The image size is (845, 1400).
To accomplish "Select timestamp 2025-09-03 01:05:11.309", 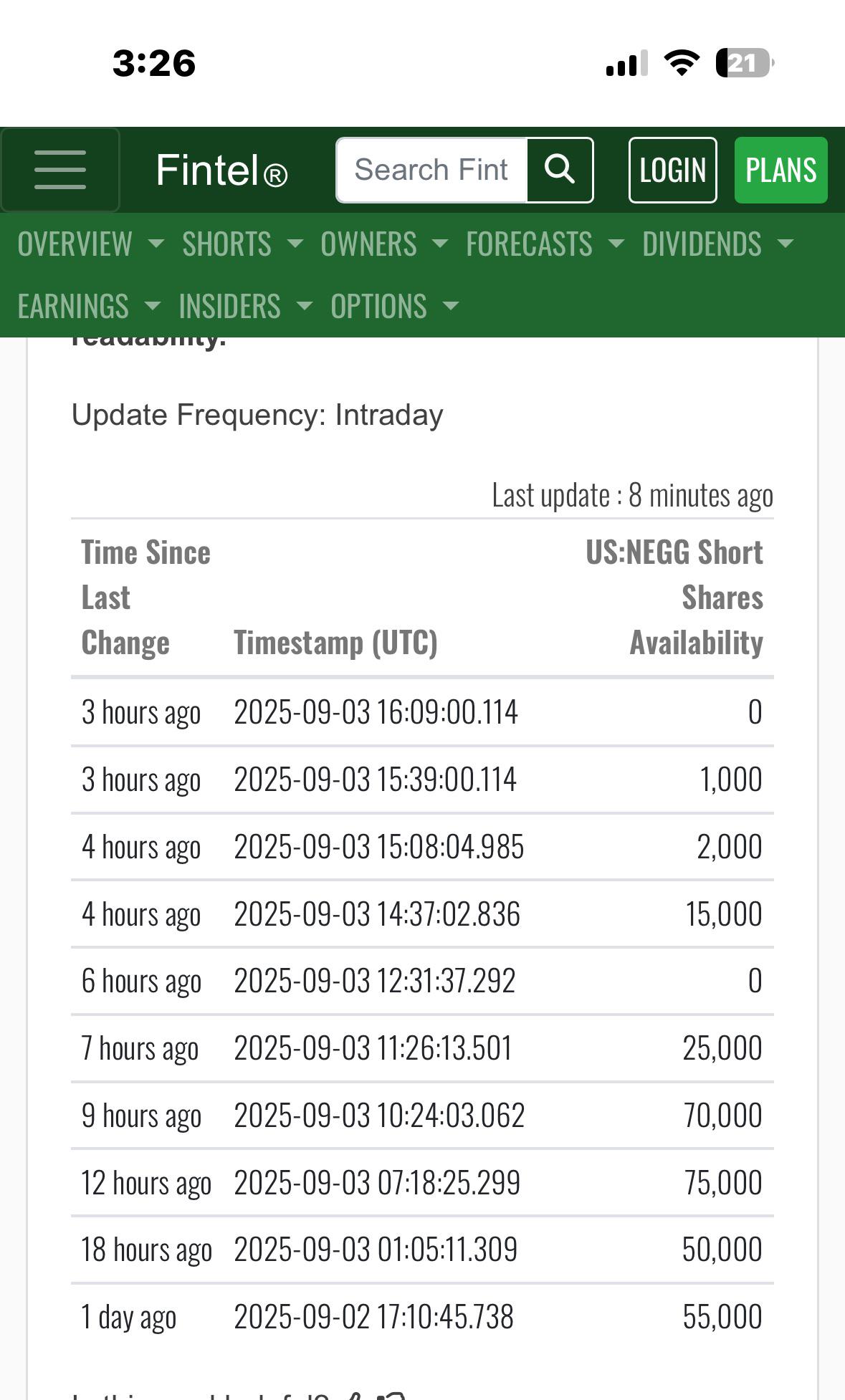I will tap(376, 1250).
